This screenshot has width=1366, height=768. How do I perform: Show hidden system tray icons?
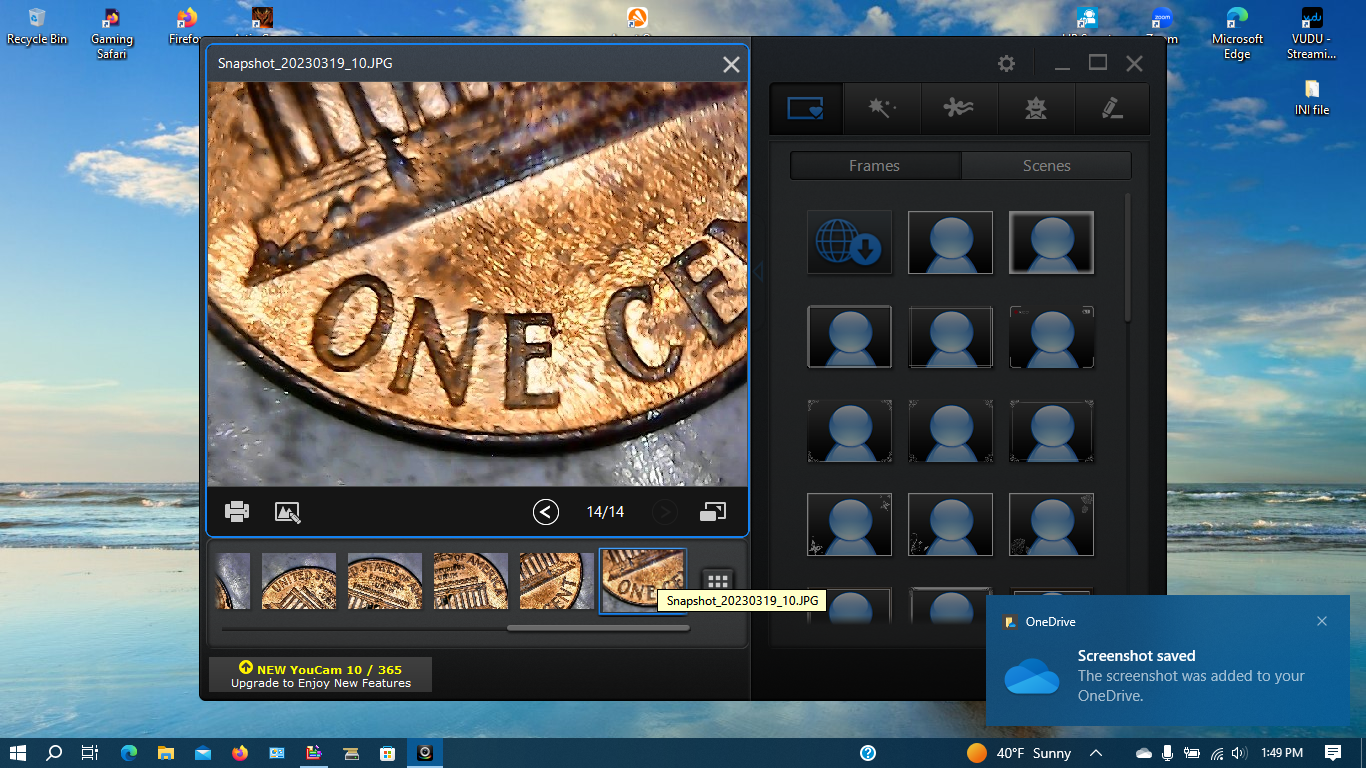tap(1096, 753)
